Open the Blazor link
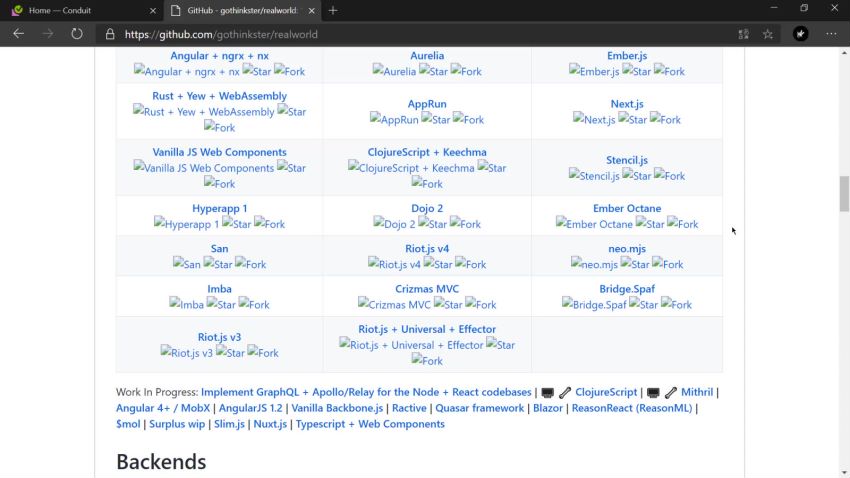Image resolution: width=850 pixels, height=478 pixels. 548,408
